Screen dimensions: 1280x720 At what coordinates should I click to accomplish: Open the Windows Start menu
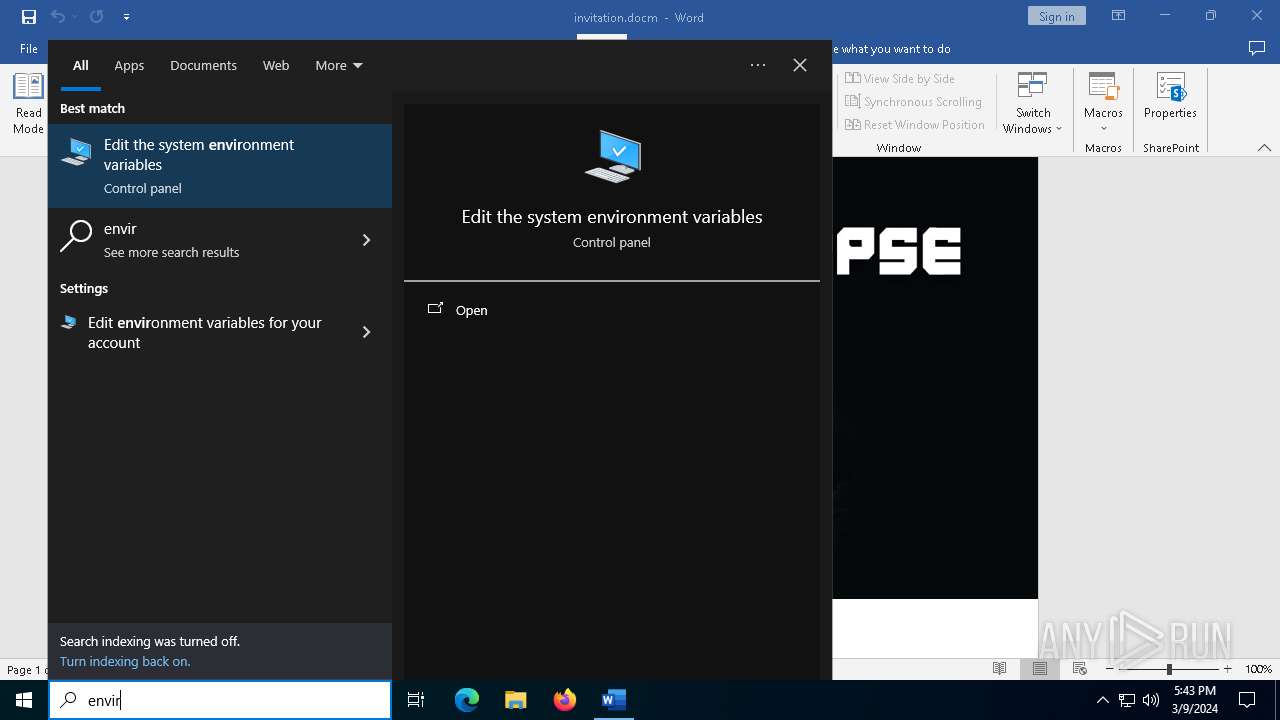(24, 700)
